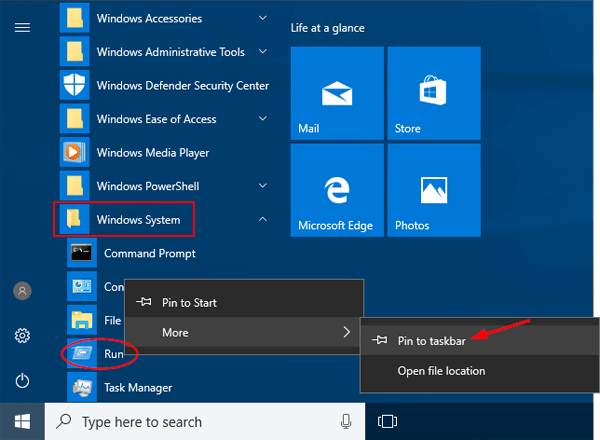Expand the hamburger menu in Start
The image size is (600, 440).
click(22, 27)
